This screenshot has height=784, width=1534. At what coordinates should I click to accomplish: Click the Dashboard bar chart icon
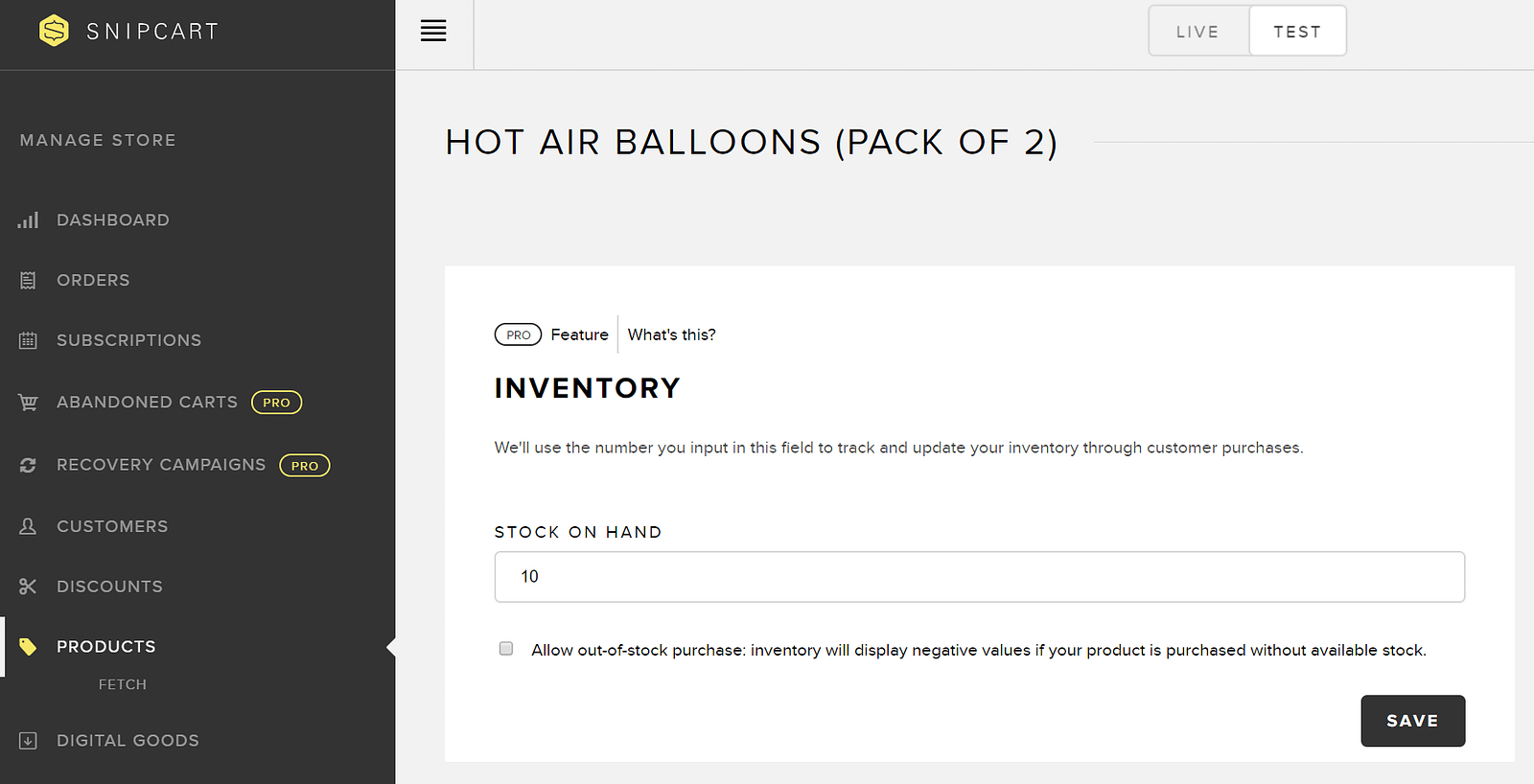pos(28,220)
